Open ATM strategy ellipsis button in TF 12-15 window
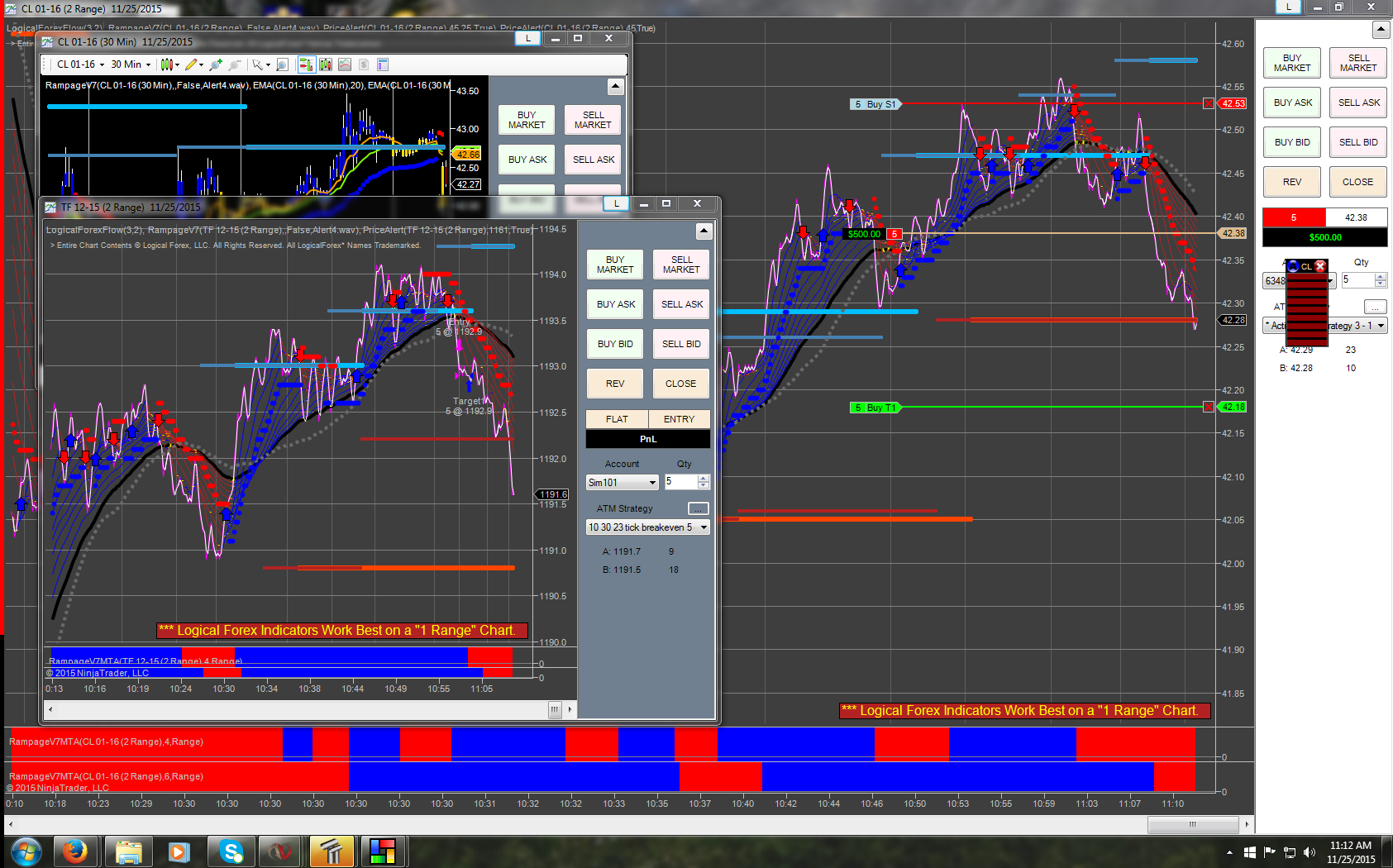The image size is (1393, 868). coord(699,508)
